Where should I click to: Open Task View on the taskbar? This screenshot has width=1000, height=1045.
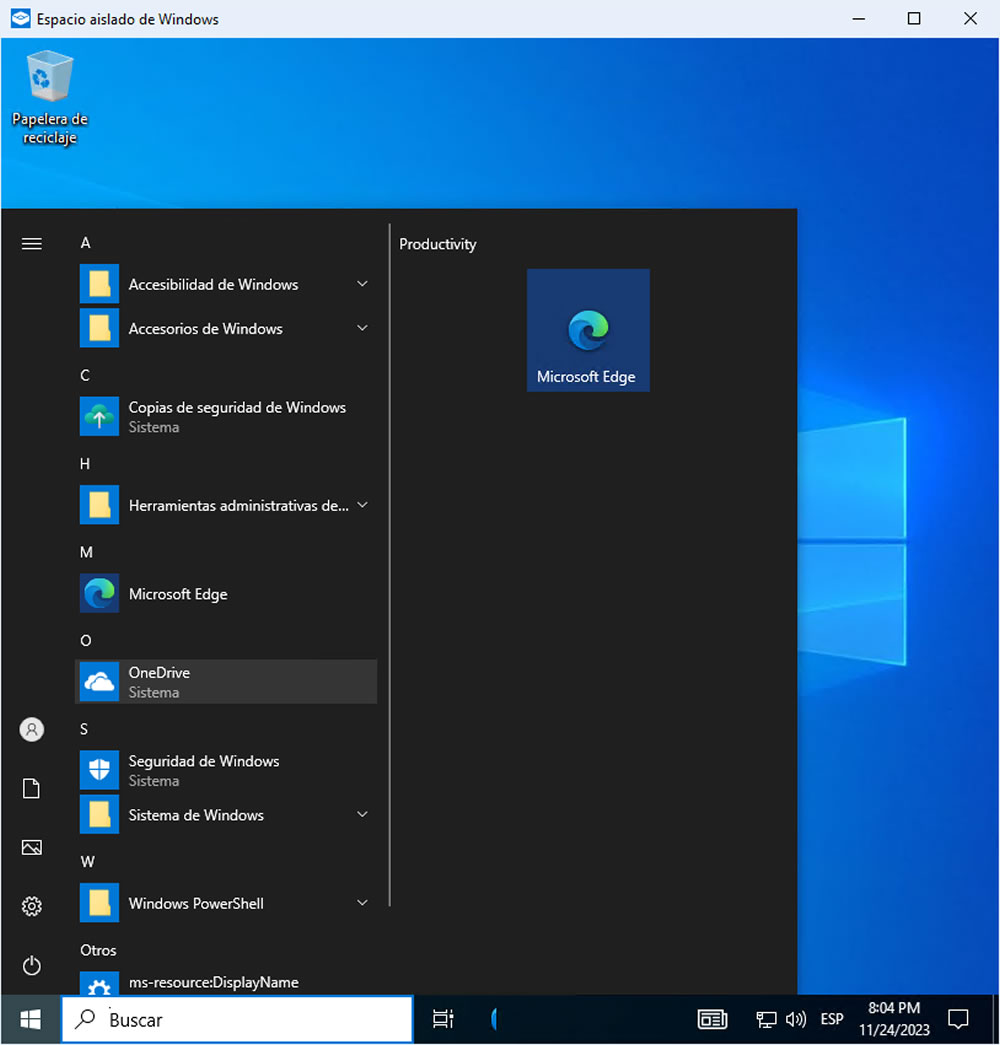point(442,1019)
